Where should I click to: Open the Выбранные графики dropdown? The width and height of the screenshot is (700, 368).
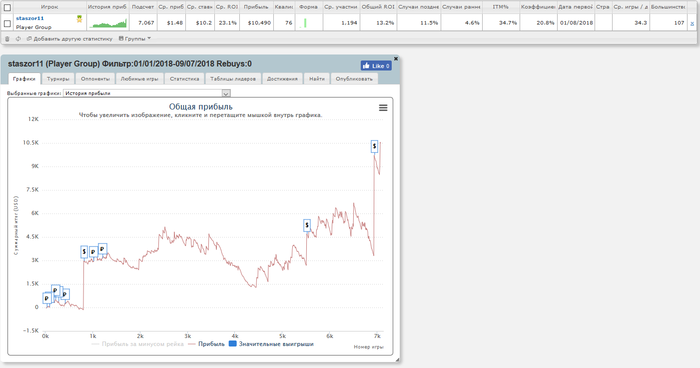(x=147, y=93)
